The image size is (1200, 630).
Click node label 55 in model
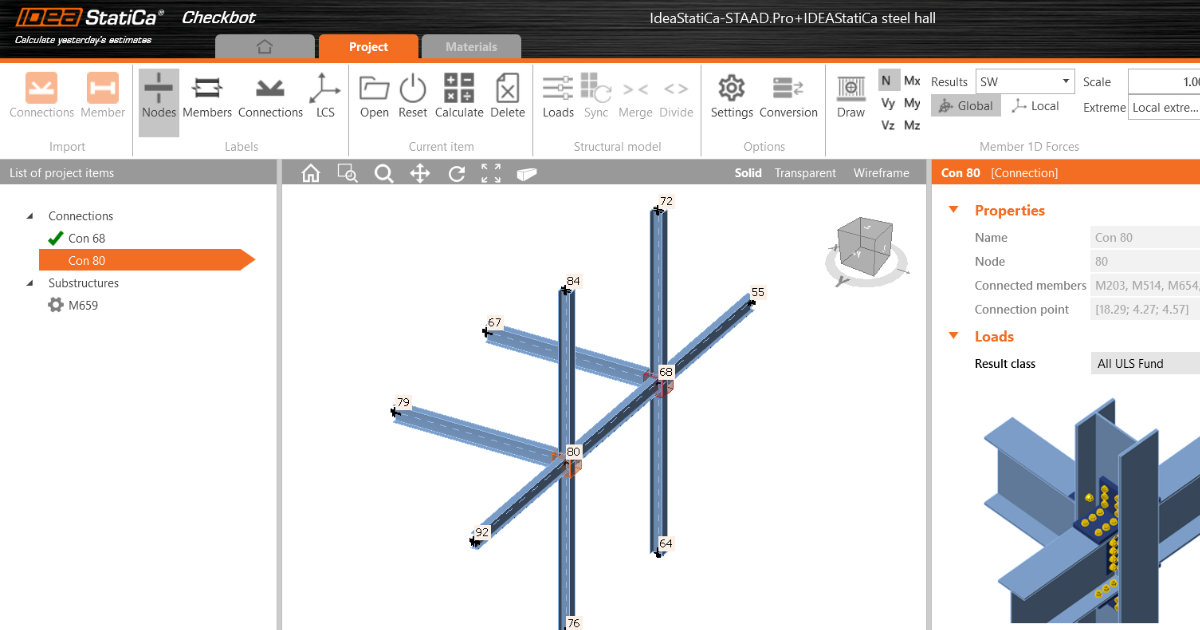(758, 292)
